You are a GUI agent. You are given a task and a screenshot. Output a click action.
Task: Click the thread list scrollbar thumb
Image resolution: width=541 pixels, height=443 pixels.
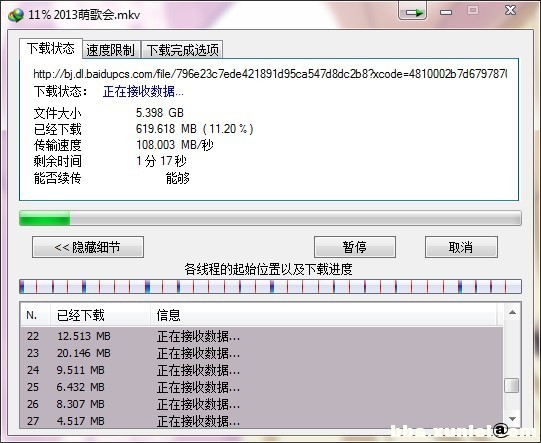(x=512, y=385)
